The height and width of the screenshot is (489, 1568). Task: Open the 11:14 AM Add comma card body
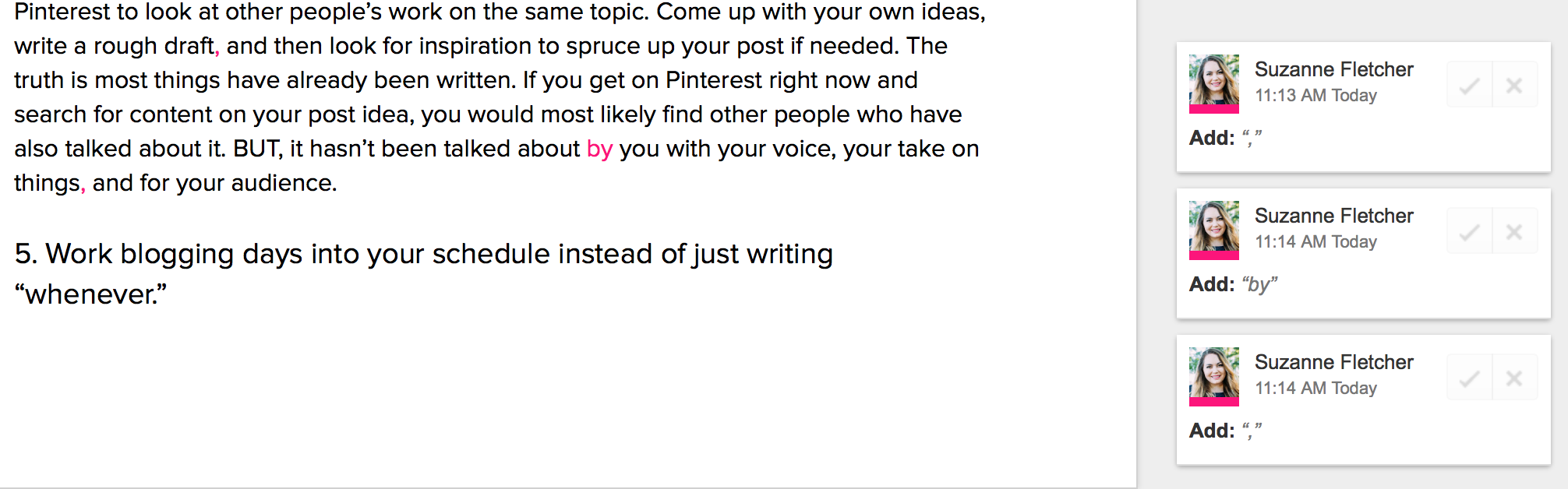tap(1363, 399)
